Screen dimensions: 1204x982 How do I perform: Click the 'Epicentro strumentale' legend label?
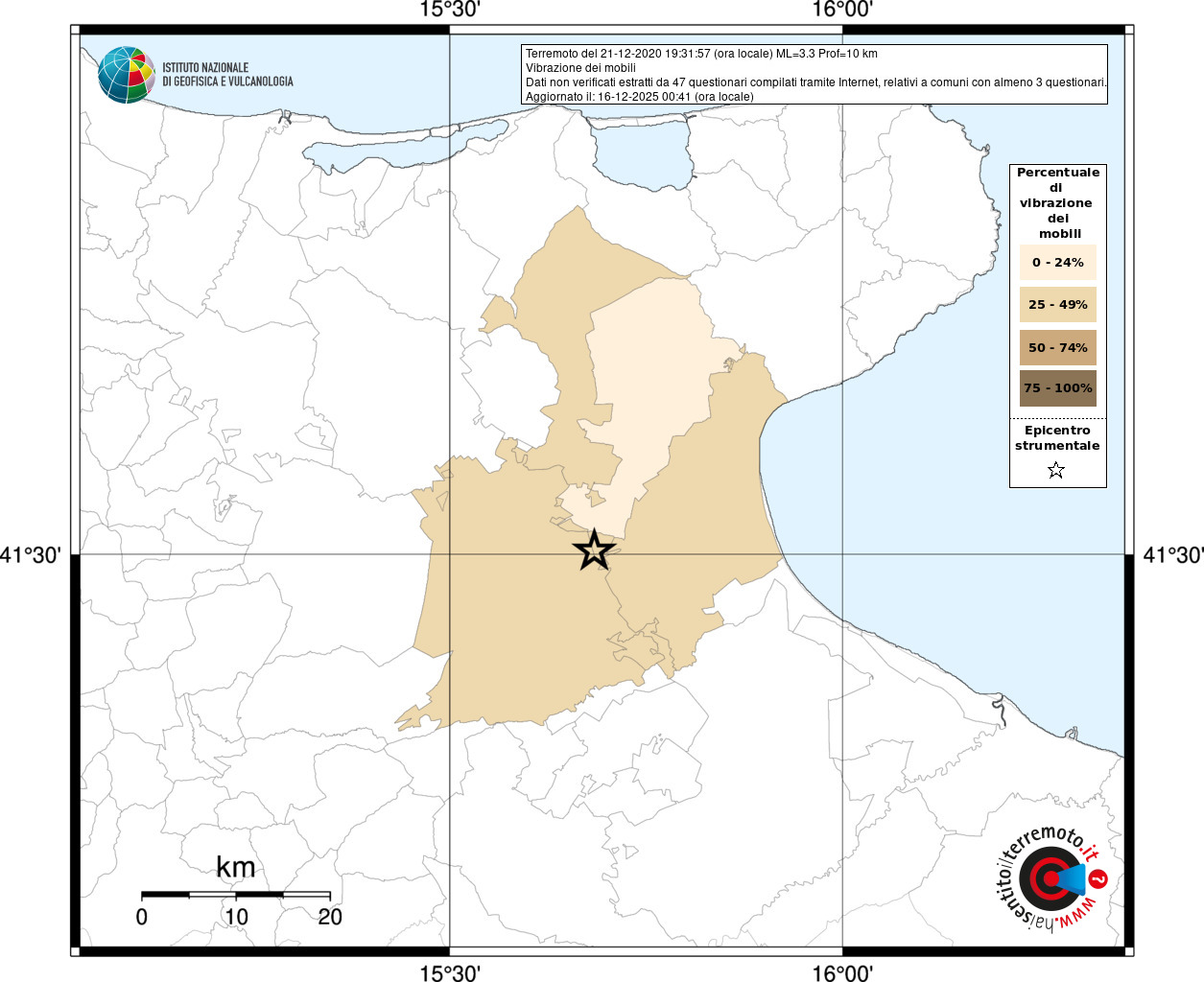[x=1057, y=438]
